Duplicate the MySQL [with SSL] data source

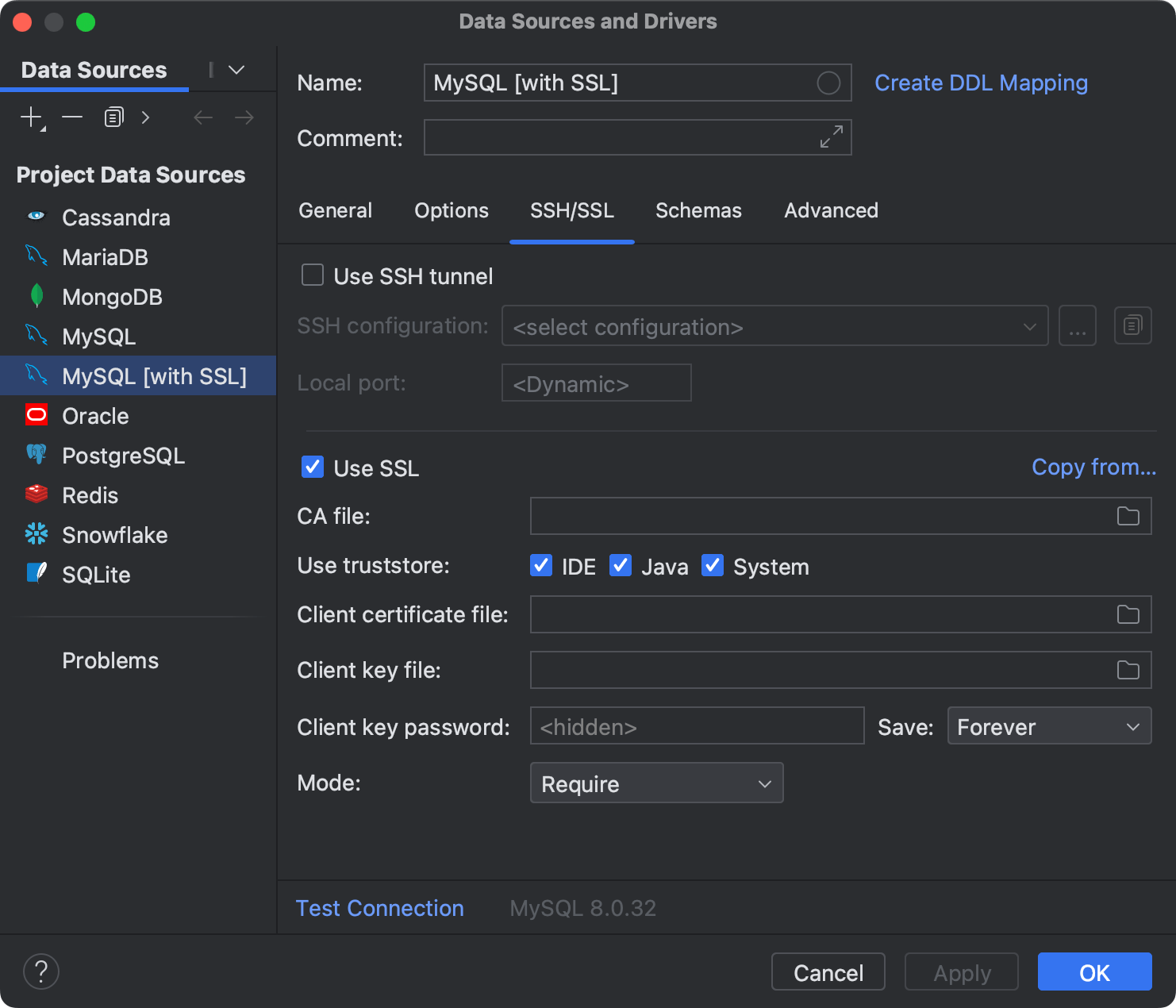point(113,117)
